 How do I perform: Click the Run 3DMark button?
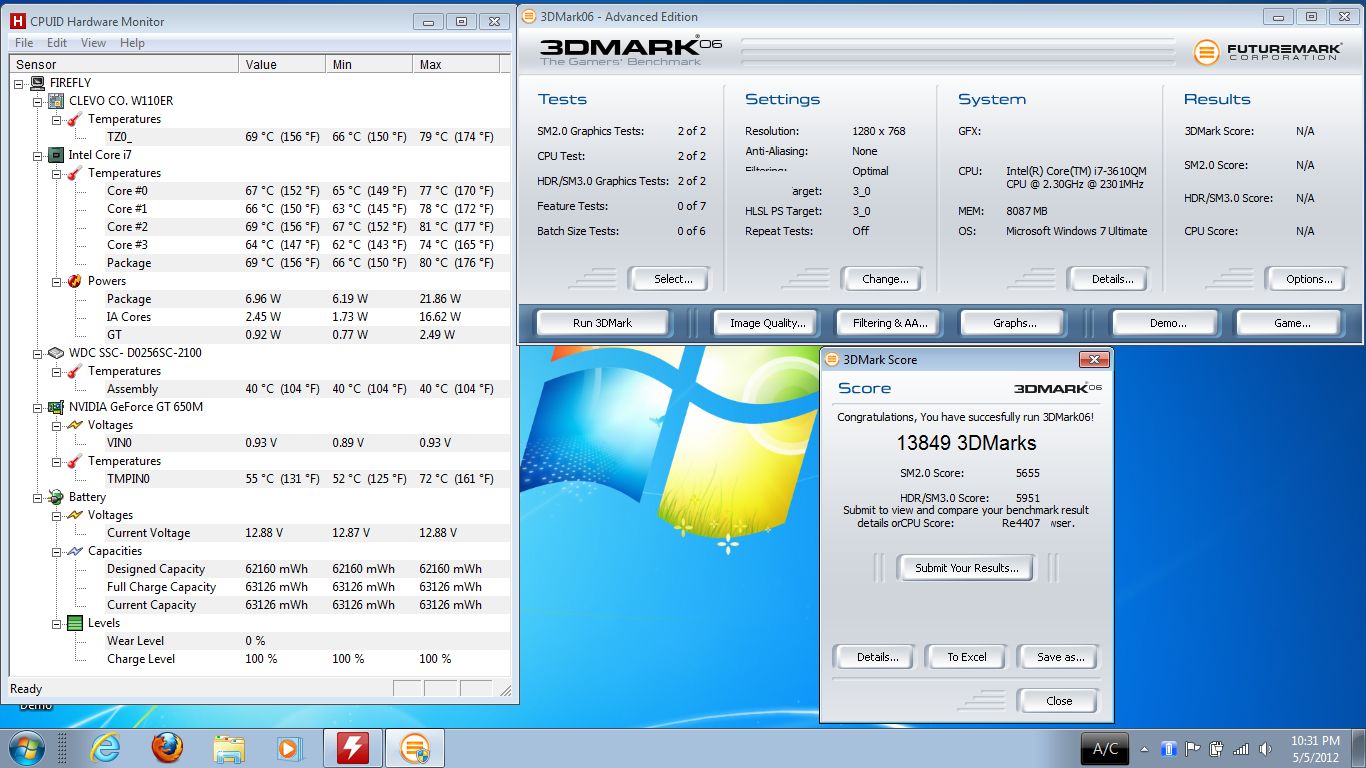[x=603, y=323]
